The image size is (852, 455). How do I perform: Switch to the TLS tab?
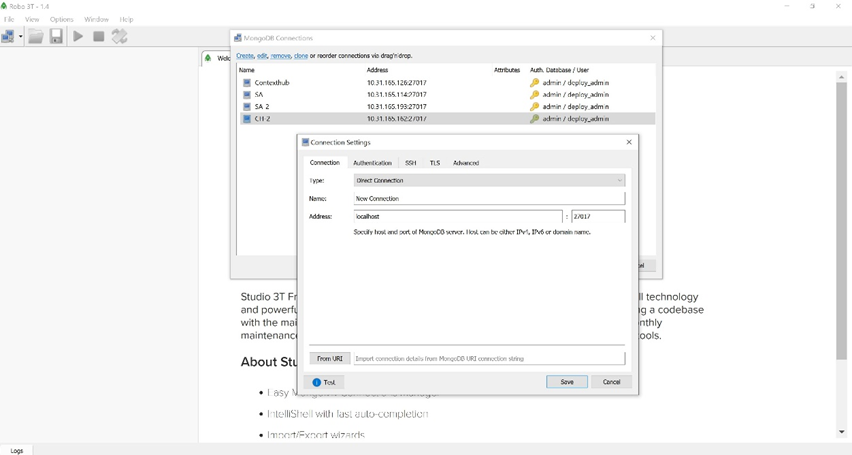pos(435,163)
